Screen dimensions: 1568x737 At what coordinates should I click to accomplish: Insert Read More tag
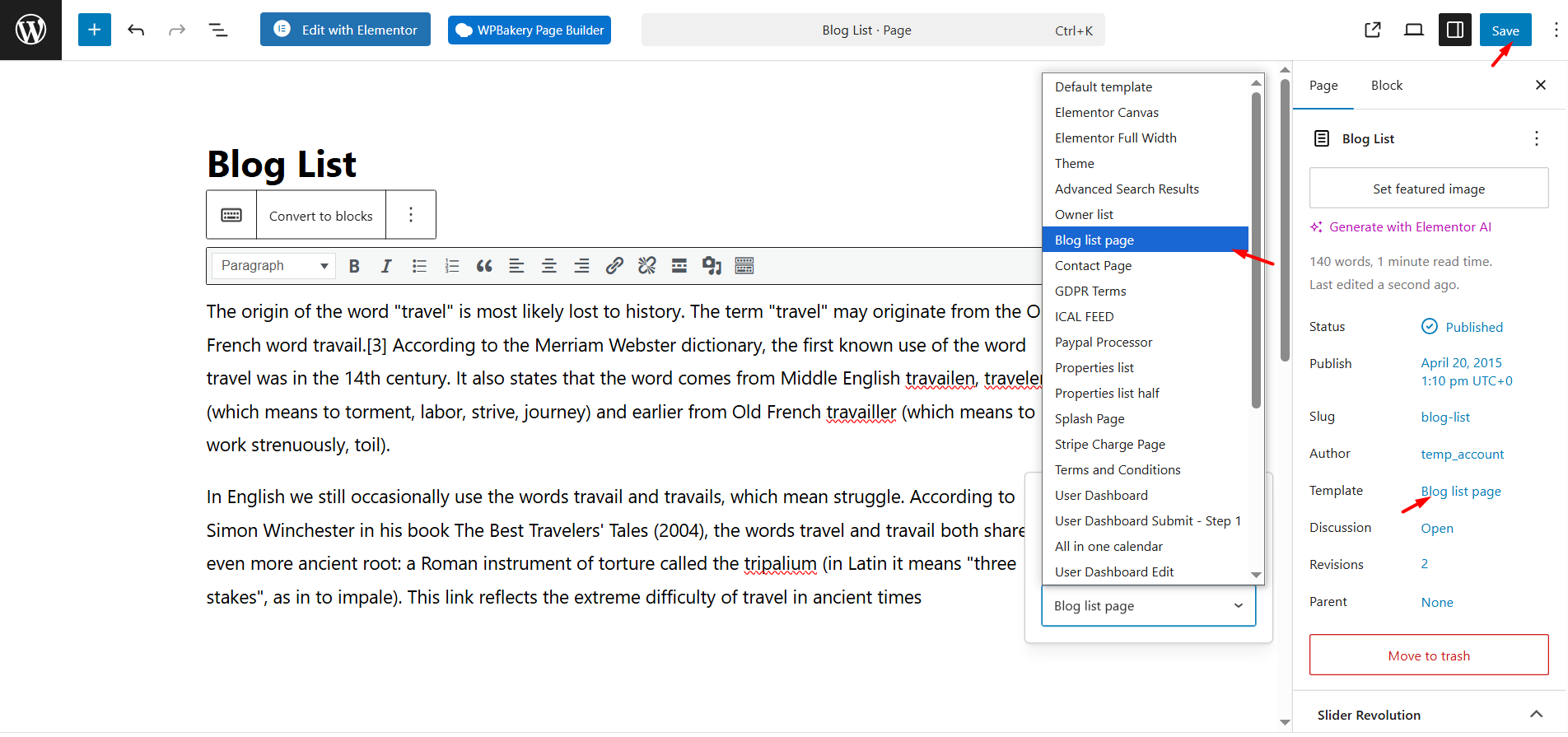point(679,265)
